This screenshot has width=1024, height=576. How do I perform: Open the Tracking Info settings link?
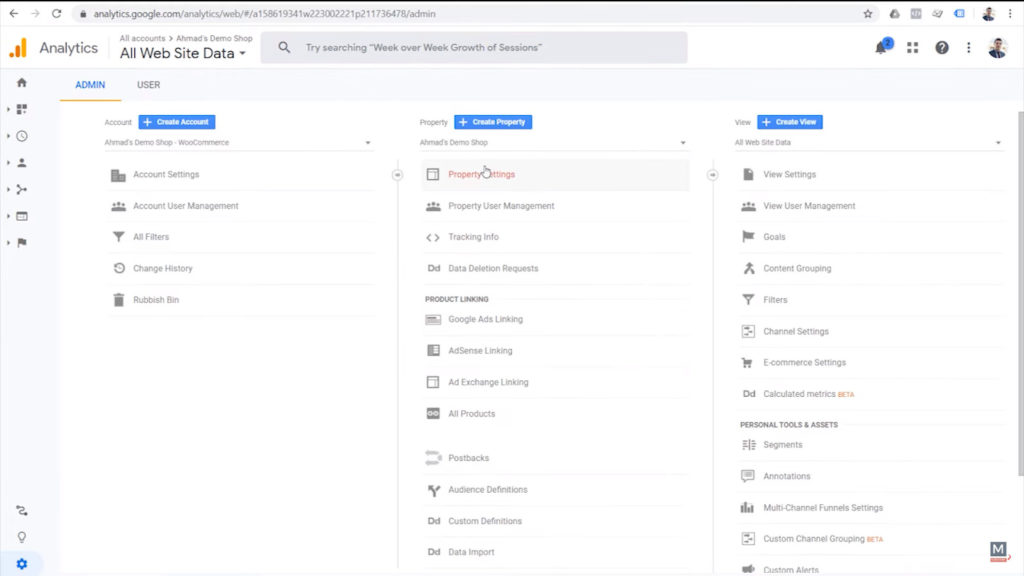pos(475,236)
